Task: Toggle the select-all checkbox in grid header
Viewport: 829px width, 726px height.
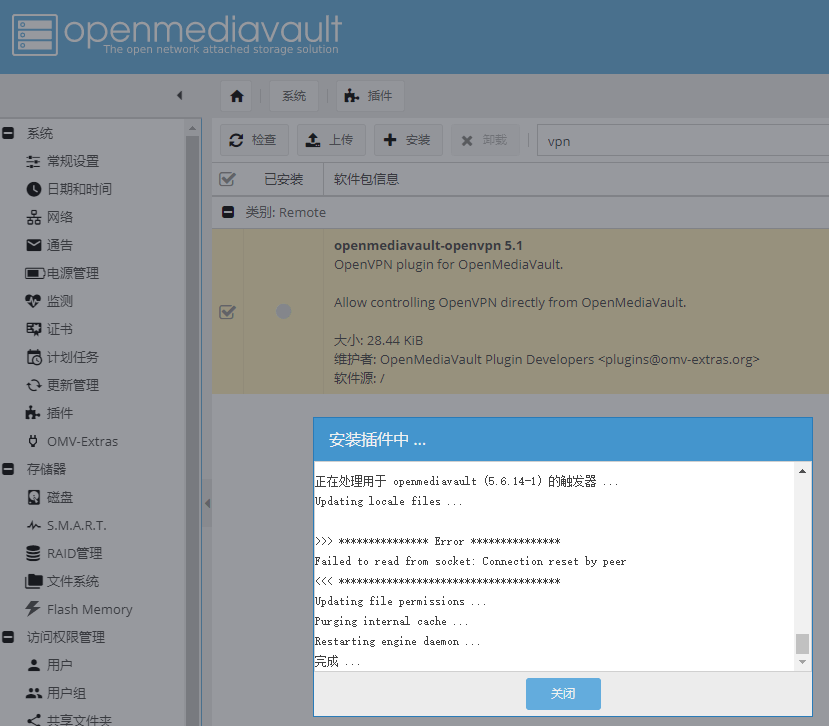Action: [227, 179]
